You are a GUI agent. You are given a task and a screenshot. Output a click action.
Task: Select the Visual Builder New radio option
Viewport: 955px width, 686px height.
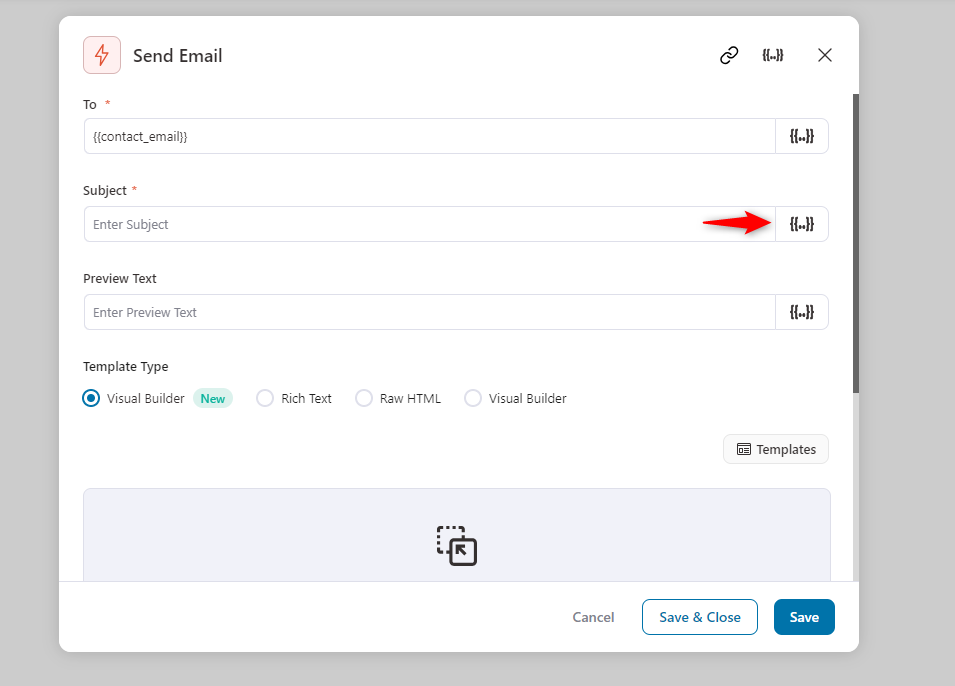[x=91, y=398]
